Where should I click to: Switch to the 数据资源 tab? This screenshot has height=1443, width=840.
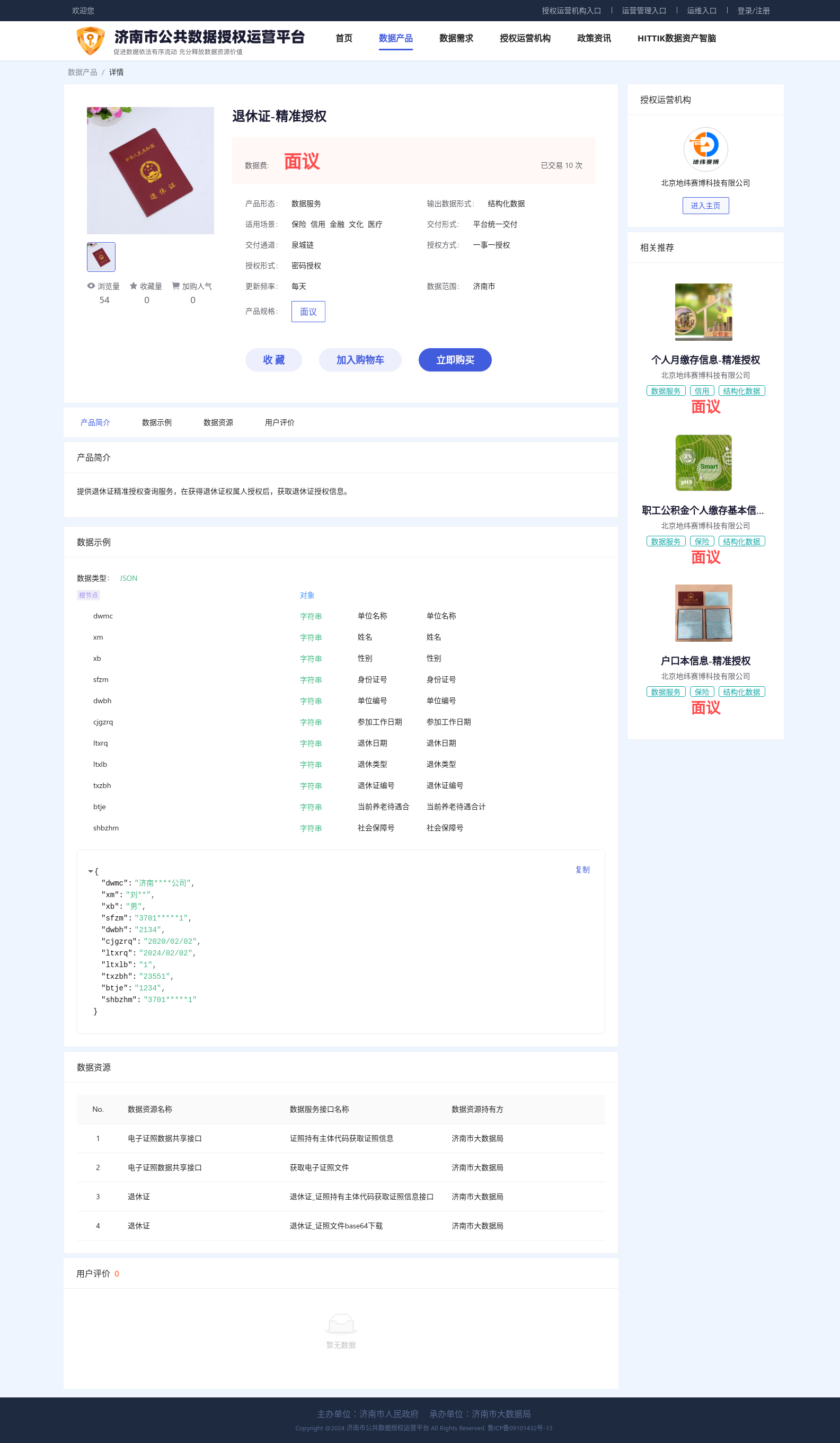point(218,422)
